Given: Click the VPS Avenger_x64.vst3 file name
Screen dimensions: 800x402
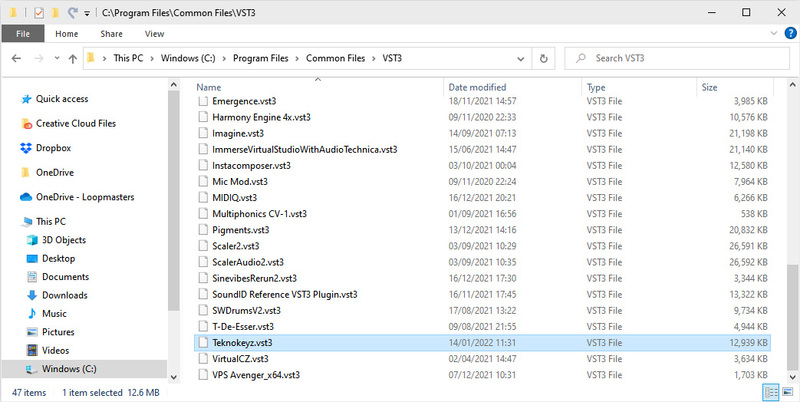Looking at the screenshot, I should point(256,375).
